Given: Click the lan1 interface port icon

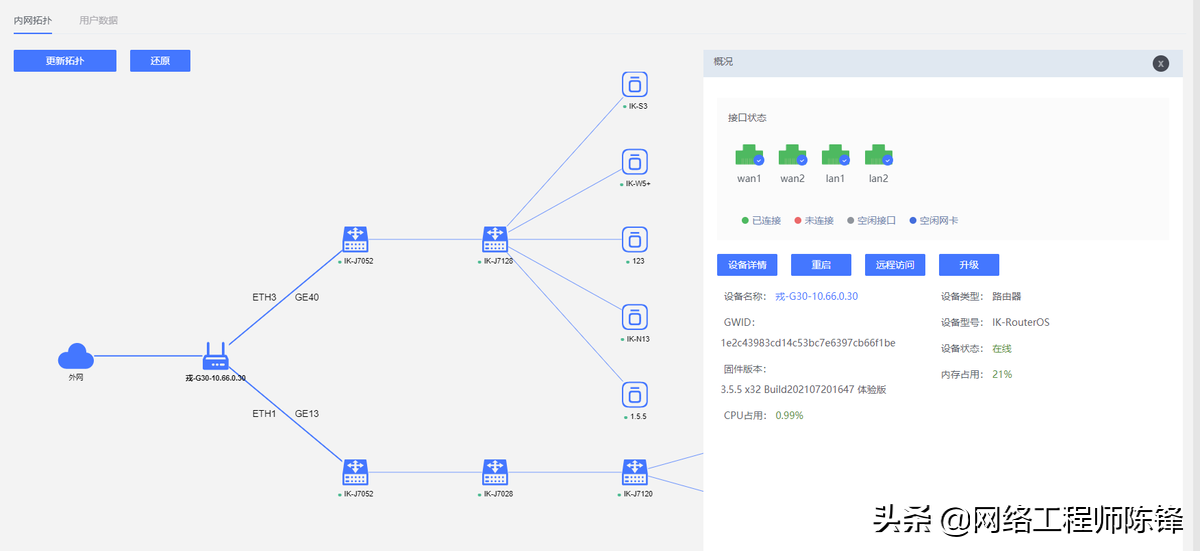Looking at the screenshot, I should coord(835,155).
